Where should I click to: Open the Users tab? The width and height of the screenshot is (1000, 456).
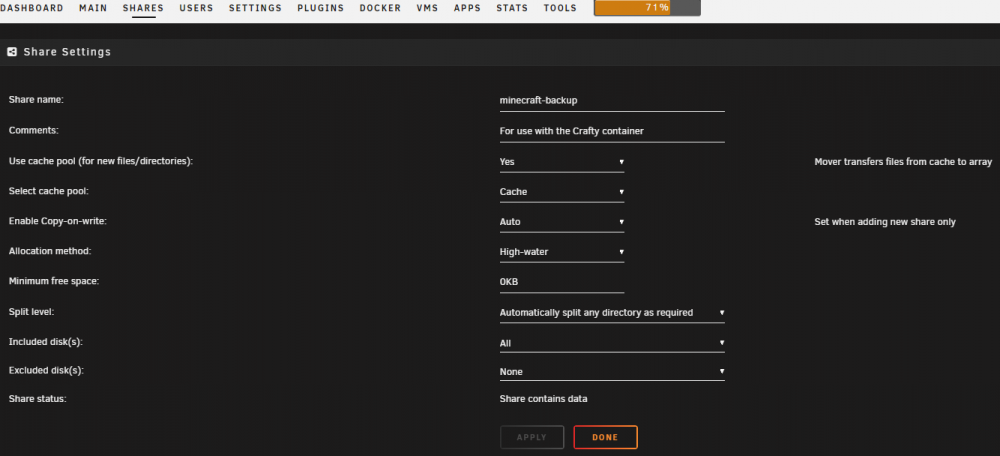point(196,8)
